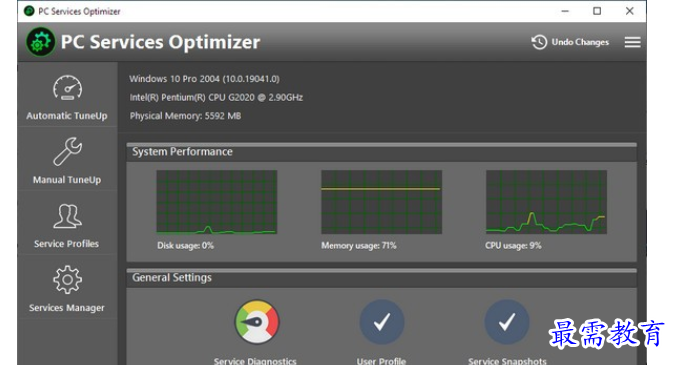Click the Service Diagnostics gauge icon
673x365 pixels.
point(257,322)
